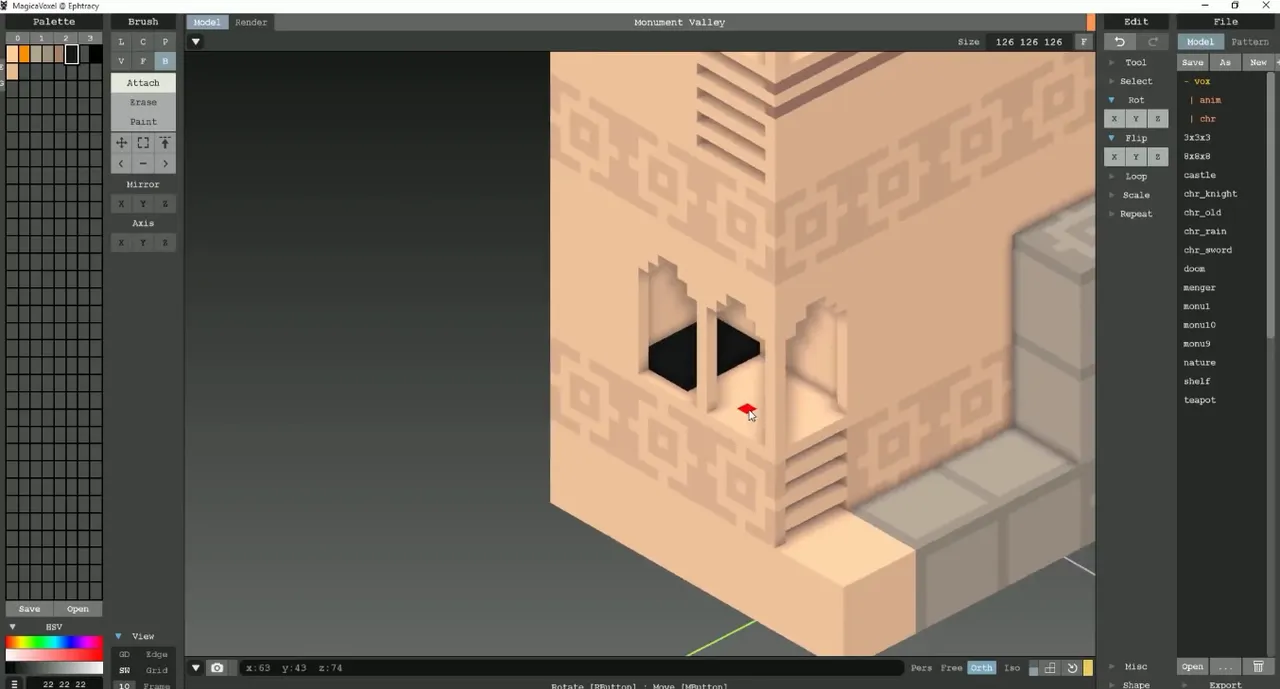Click the trash delete icon in File panel
1280x689 pixels.
pyautogui.click(x=1259, y=667)
